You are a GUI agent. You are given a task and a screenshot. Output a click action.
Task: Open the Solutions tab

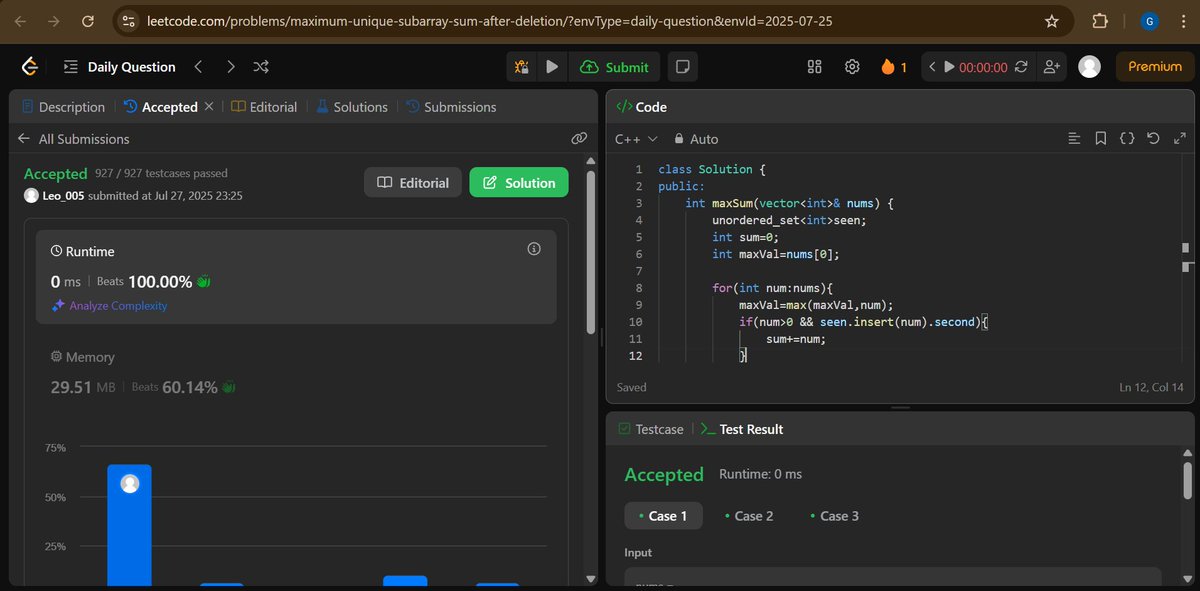tap(352, 107)
